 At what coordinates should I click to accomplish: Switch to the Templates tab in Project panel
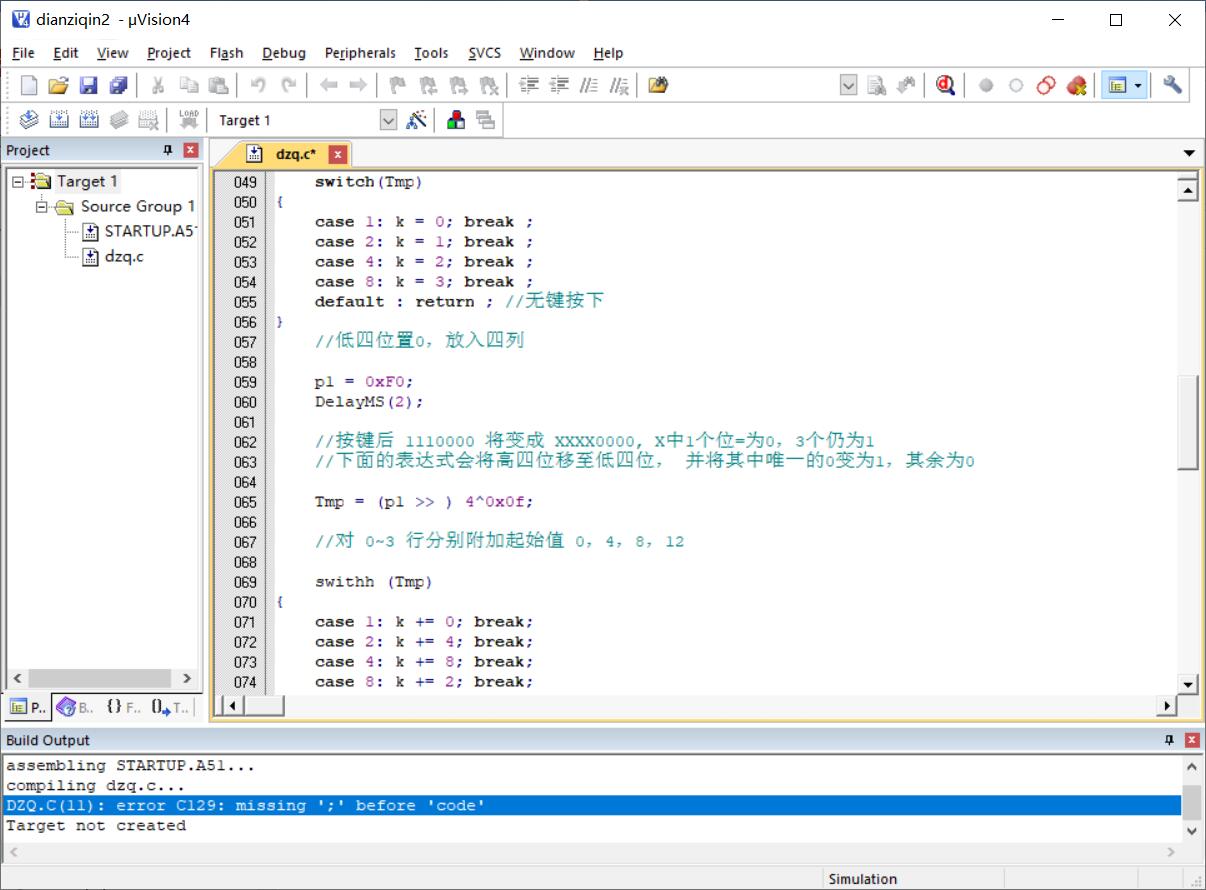click(x=171, y=707)
